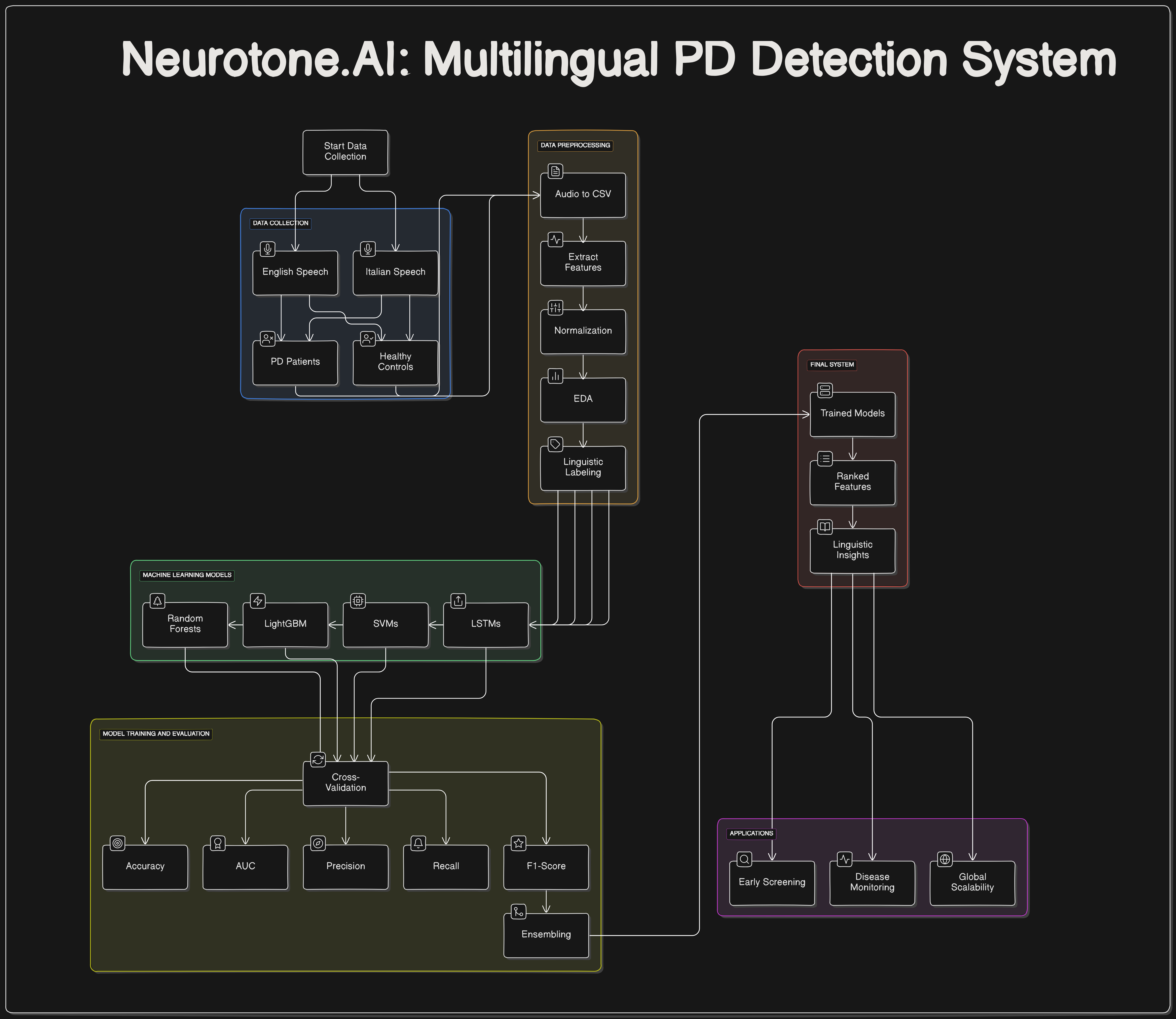This screenshot has height=1019, width=1176.
Task: Click the user-check icon on Healthy Controls
Action: tap(368, 339)
